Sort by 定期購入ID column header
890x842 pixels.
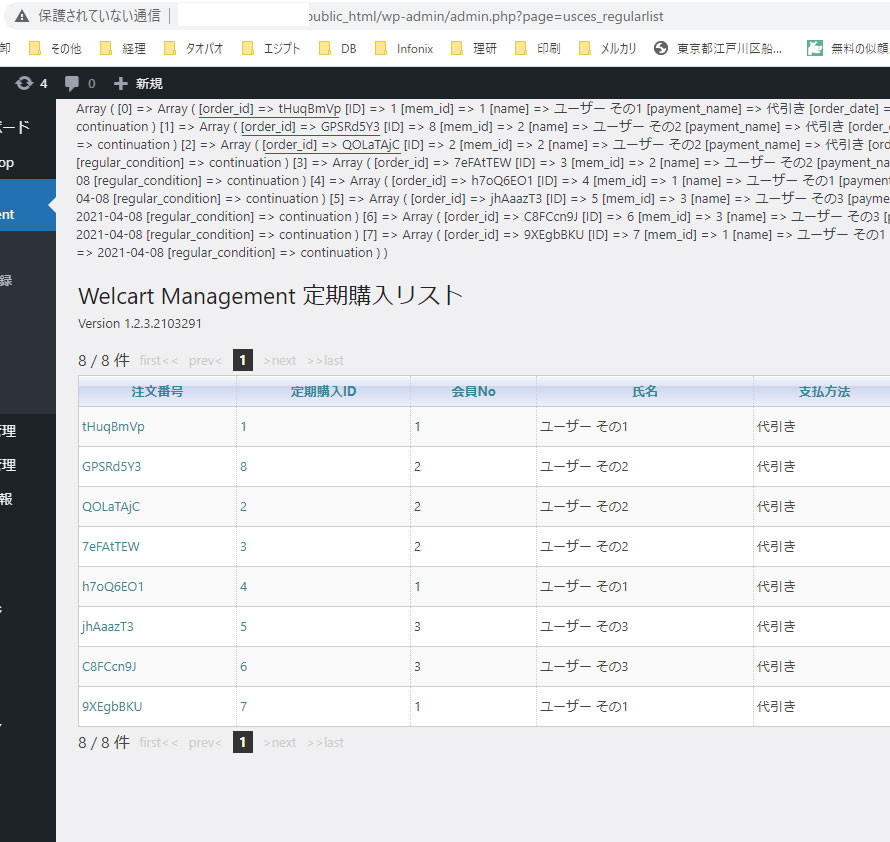(x=324, y=391)
